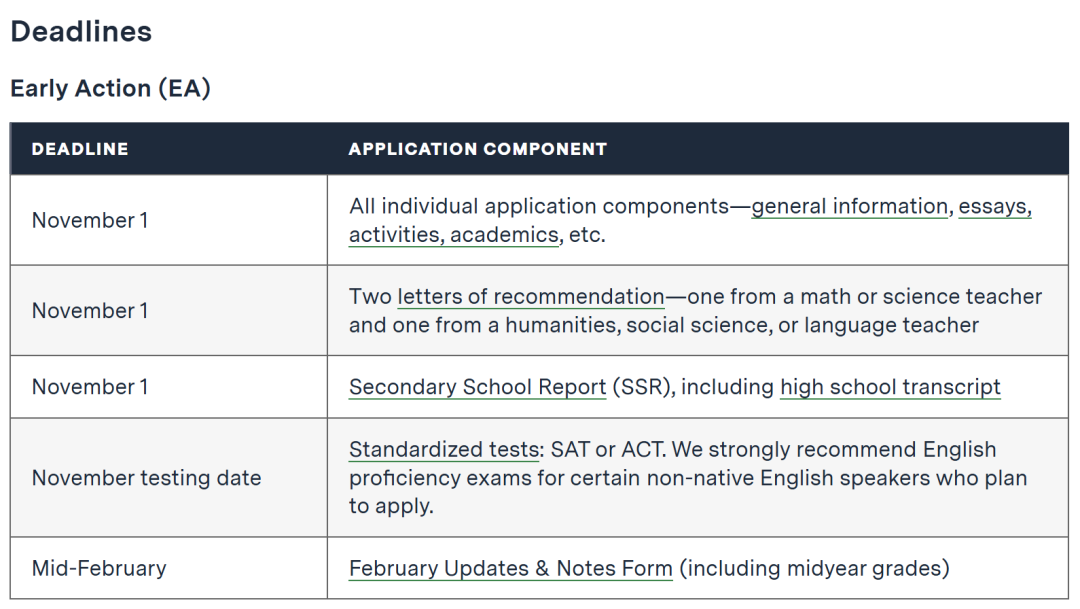Click November 1 in the general information row
This screenshot has width=1080, height=609.
pos(90,220)
